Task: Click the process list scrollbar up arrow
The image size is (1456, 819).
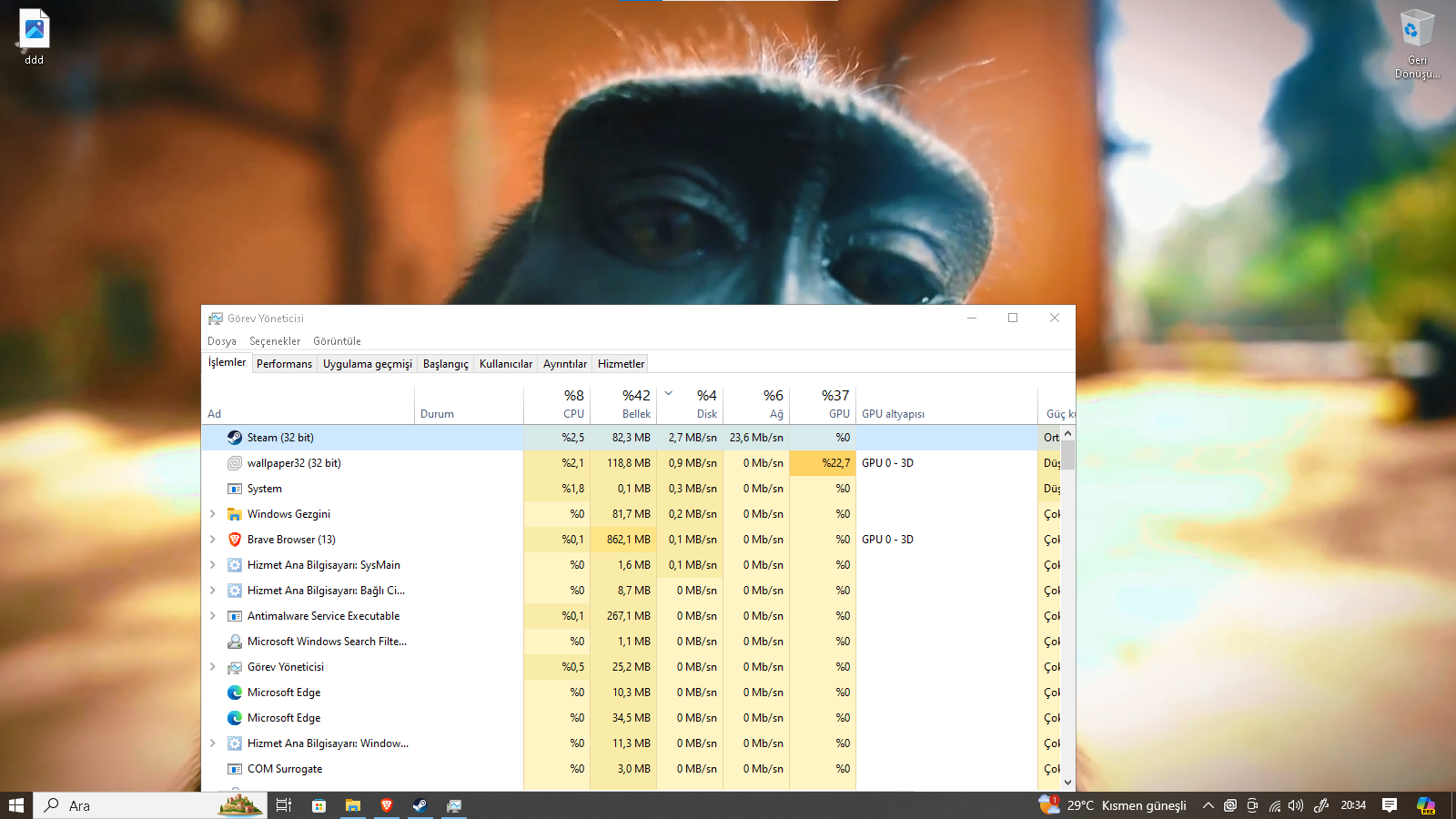Action: click(1067, 433)
